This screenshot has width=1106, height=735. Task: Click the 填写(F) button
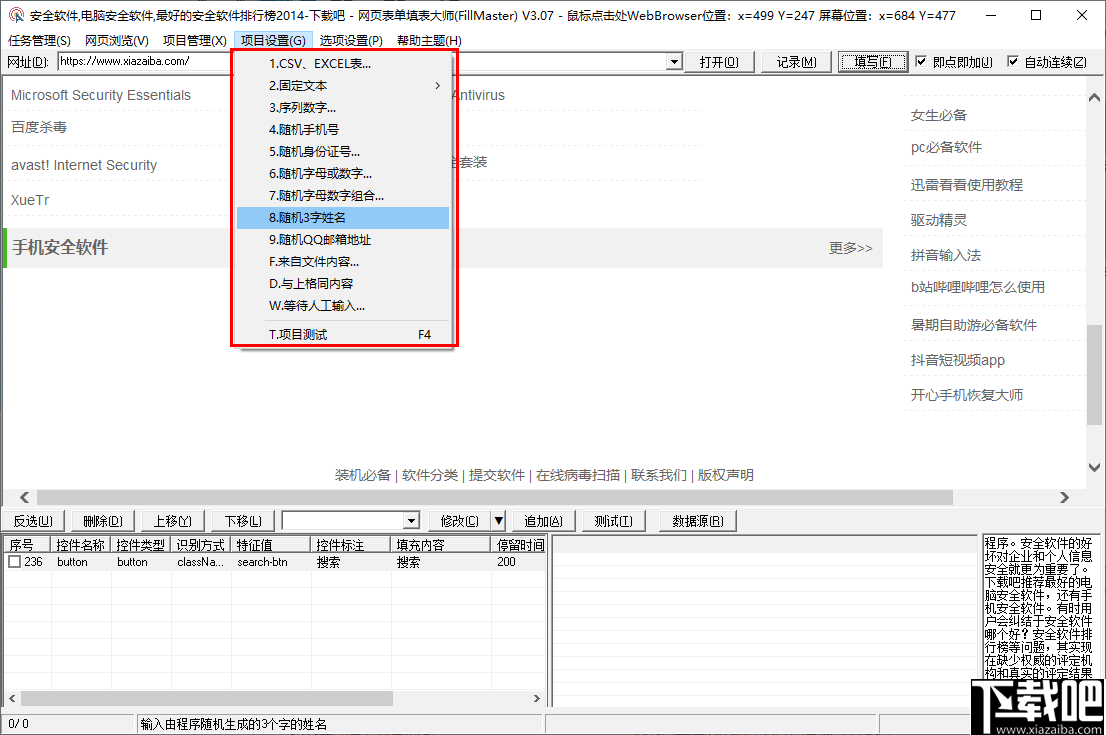[x=871, y=63]
